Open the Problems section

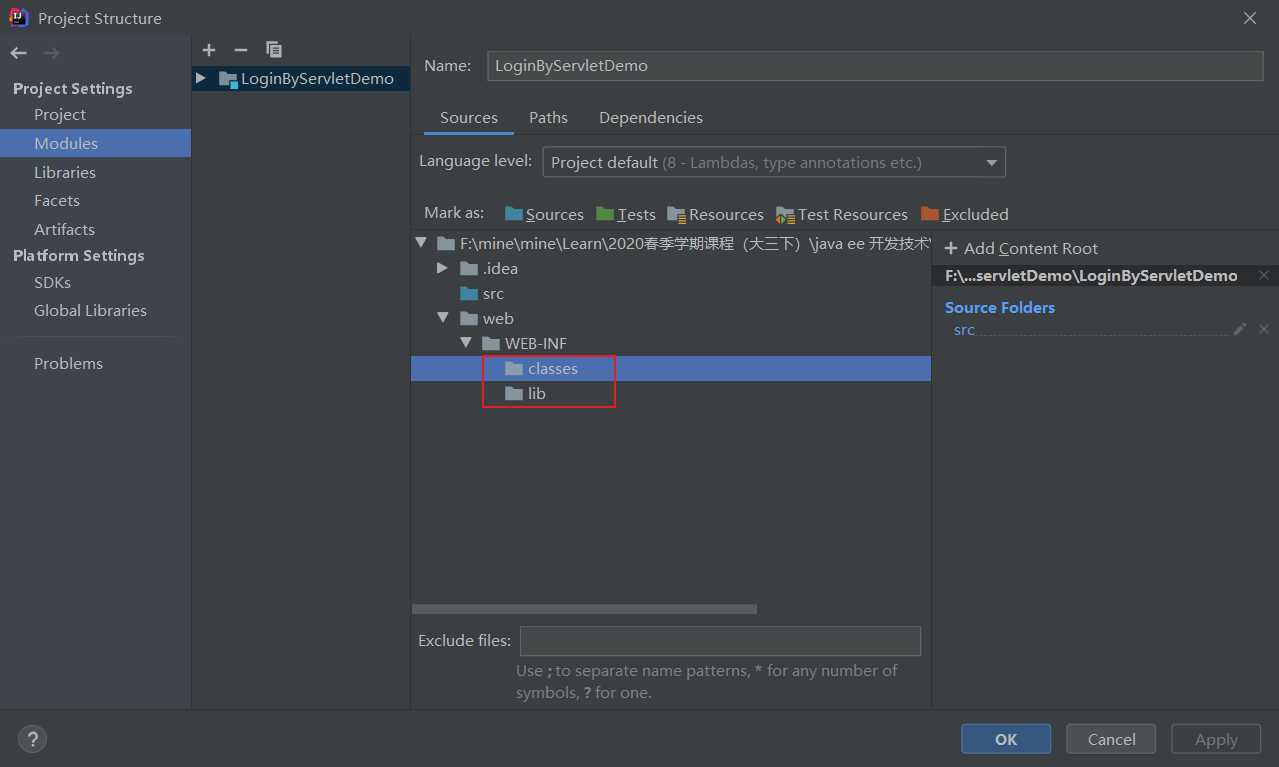tap(68, 363)
